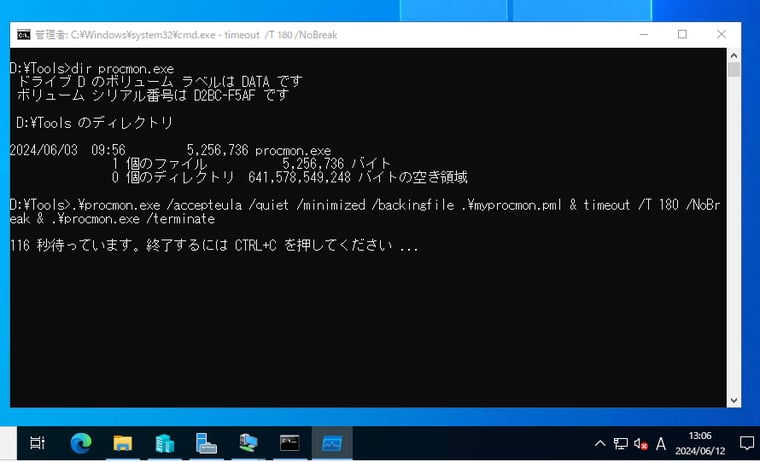Click the scrollbar up arrow
The height and width of the screenshot is (462, 760).
[x=733, y=55]
